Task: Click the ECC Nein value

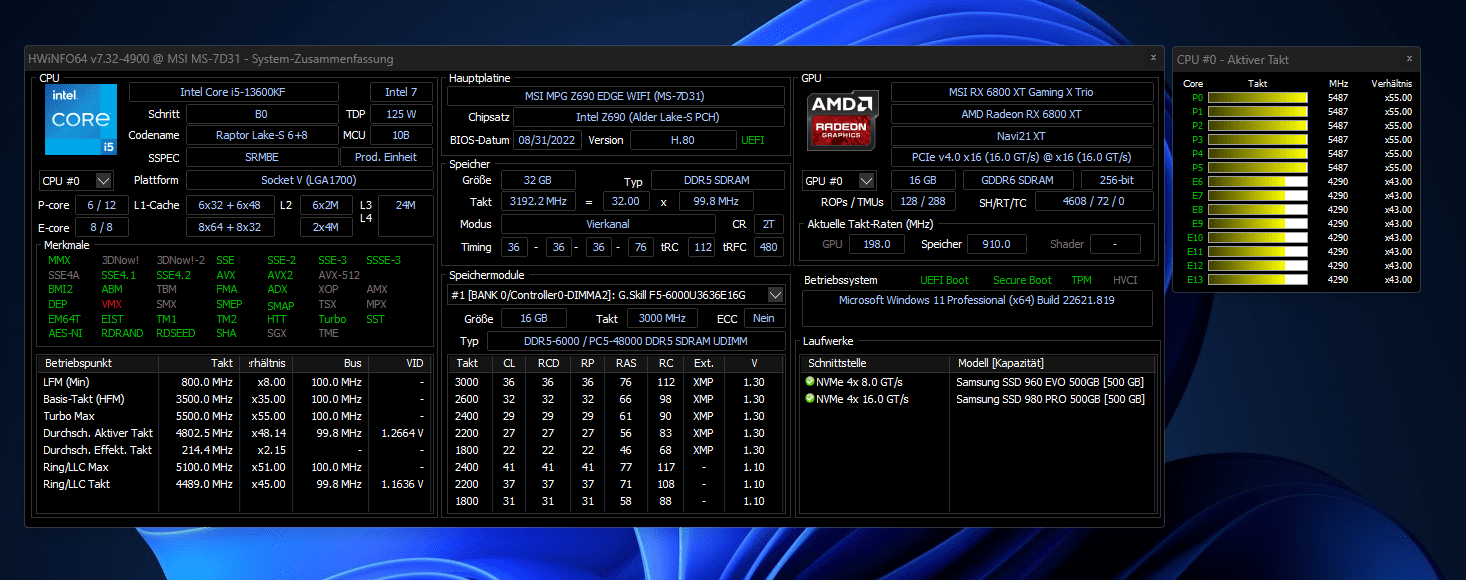Action: click(x=764, y=318)
